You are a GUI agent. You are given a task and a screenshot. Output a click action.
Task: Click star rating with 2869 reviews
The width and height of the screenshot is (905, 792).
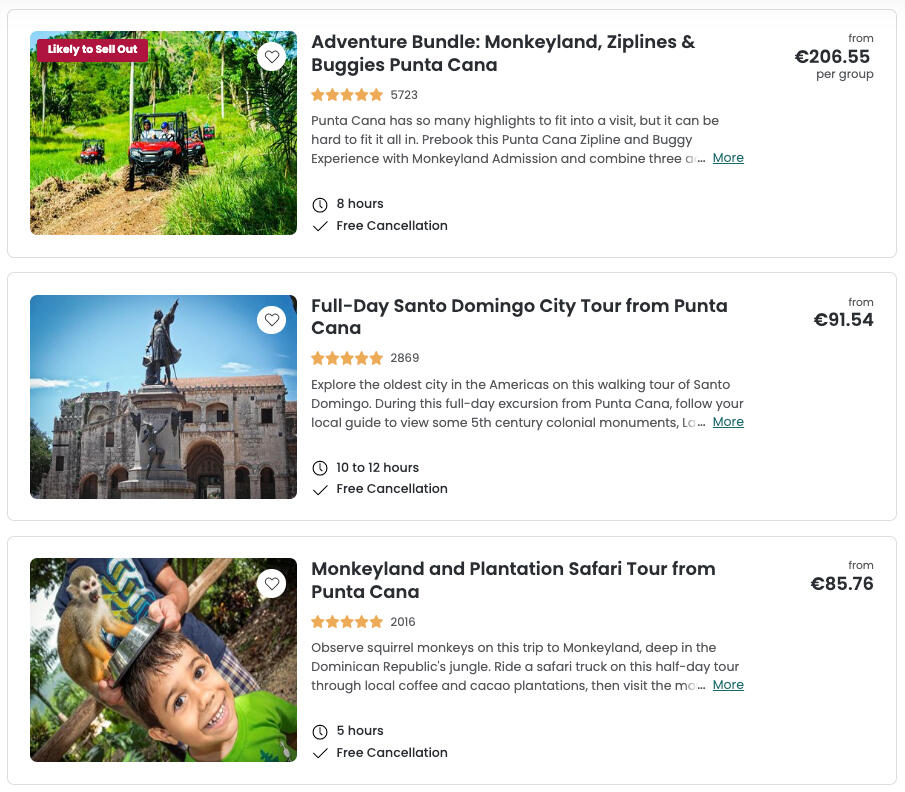click(347, 358)
